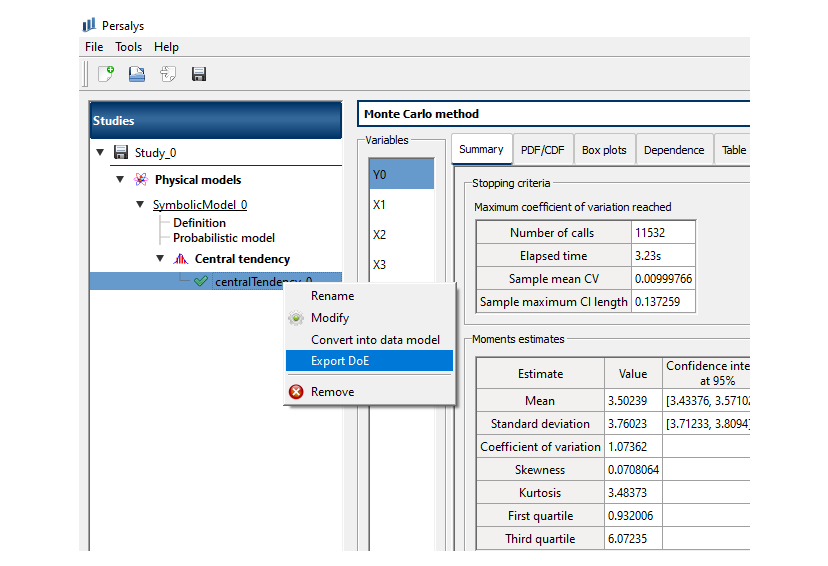828x566 pixels.
Task: Select variable X2 in Variables list
Action: pyautogui.click(x=380, y=235)
